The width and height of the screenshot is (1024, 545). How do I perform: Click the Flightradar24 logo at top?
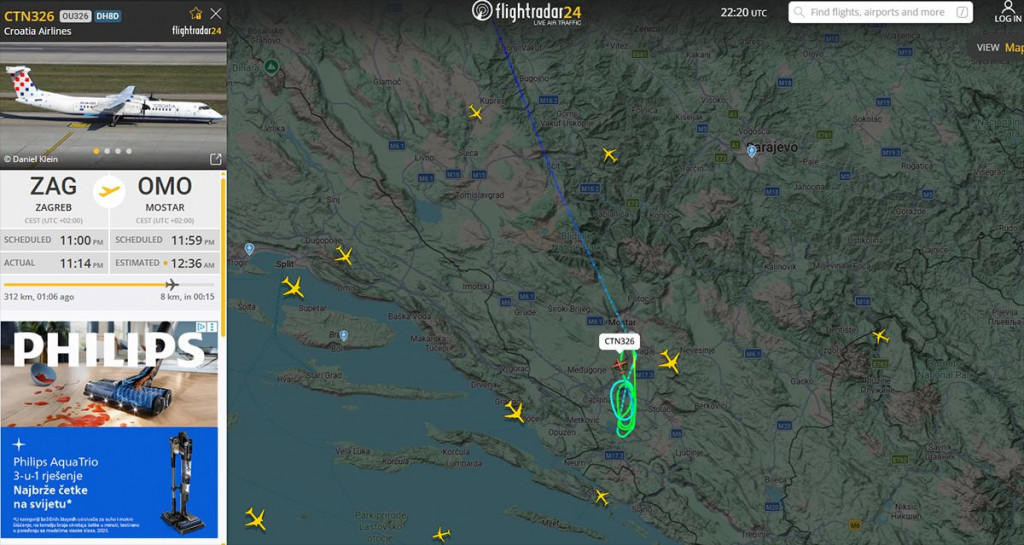point(526,12)
